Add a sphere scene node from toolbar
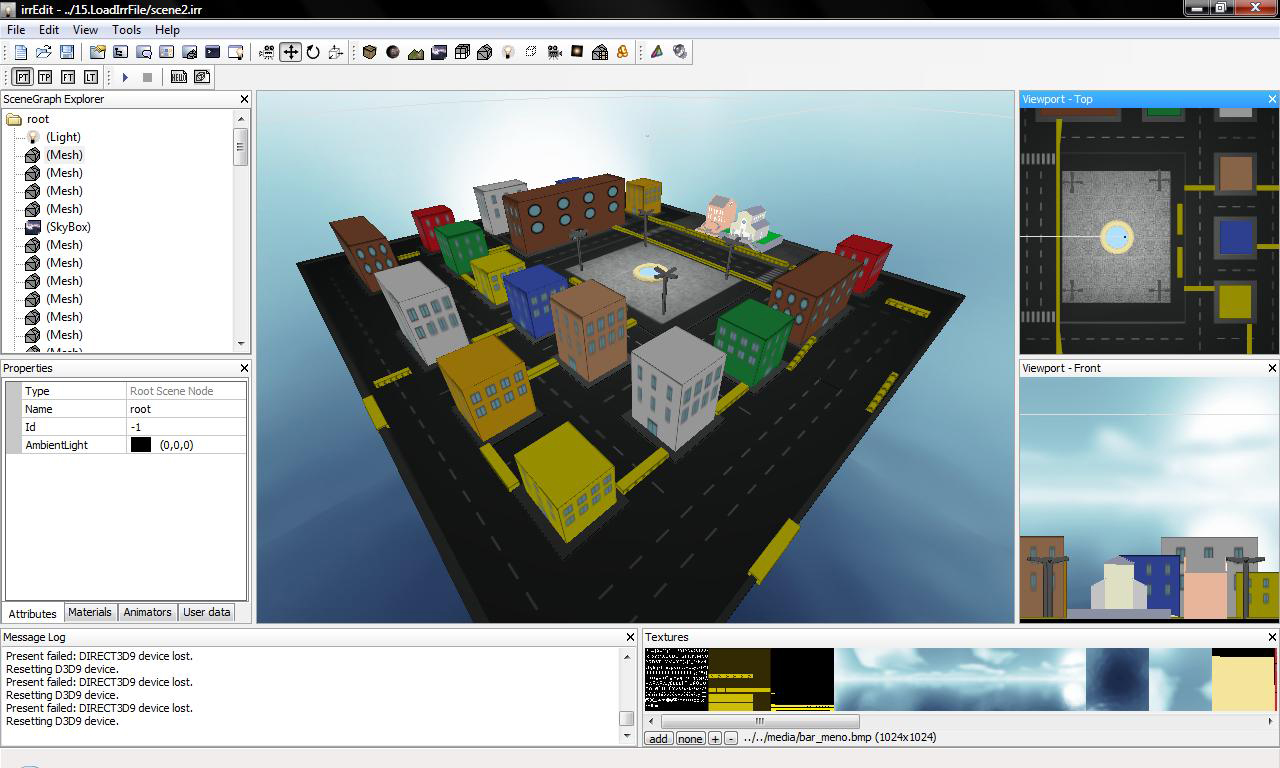The height and width of the screenshot is (768, 1280). pyautogui.click(x=393, y=52)
